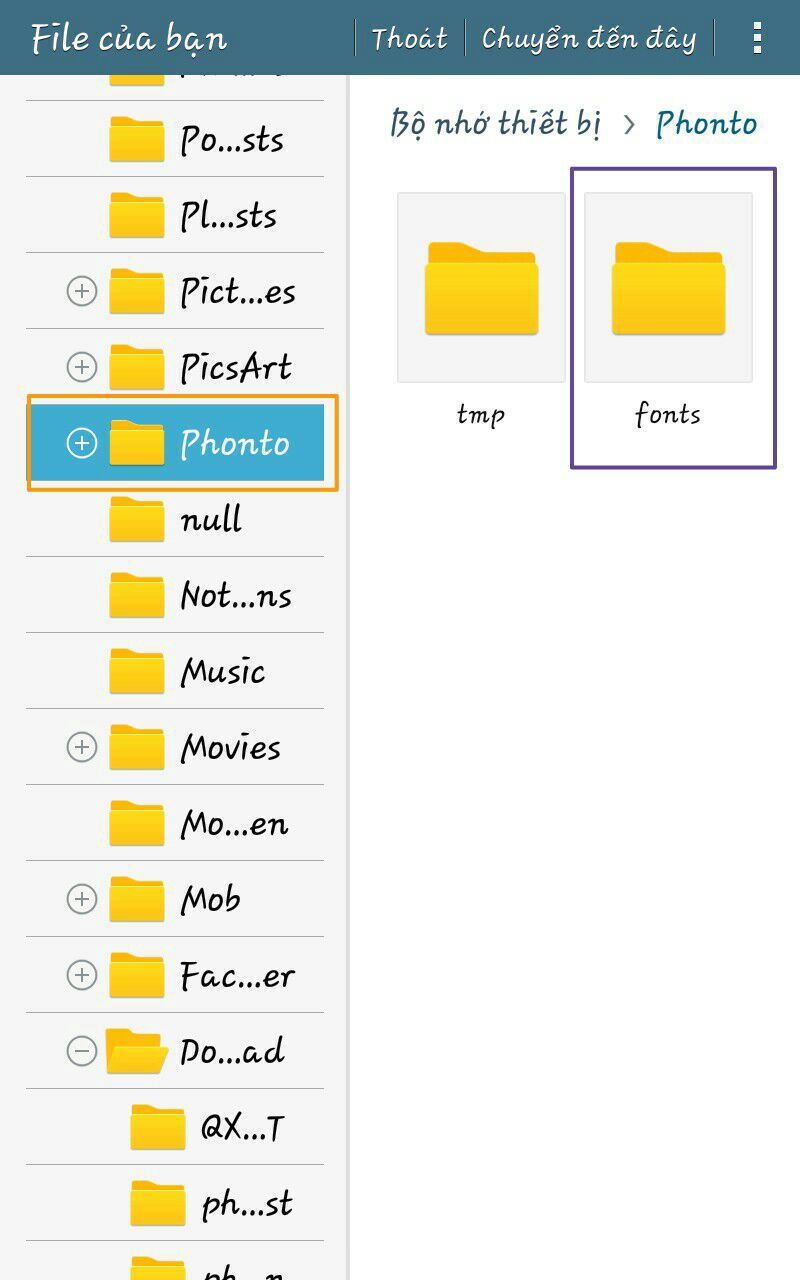Select the ph...st subfolder icon
This screenshot has height=1280, width=800.
158,1203
